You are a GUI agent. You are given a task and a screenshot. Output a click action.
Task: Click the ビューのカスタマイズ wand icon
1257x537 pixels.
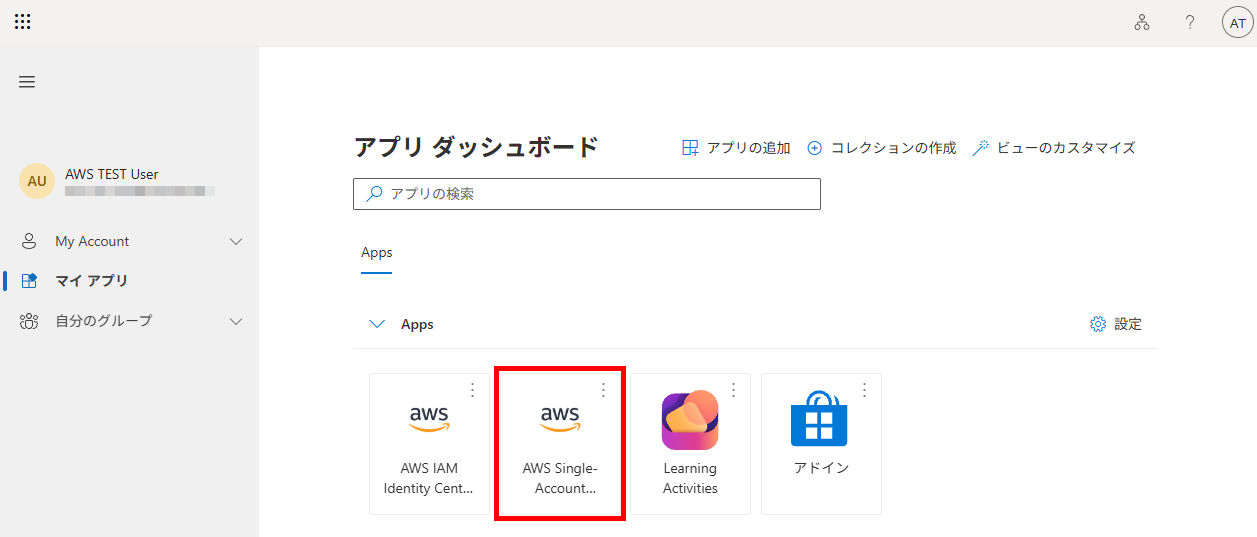pyautogui.click(x=981, y=148)
